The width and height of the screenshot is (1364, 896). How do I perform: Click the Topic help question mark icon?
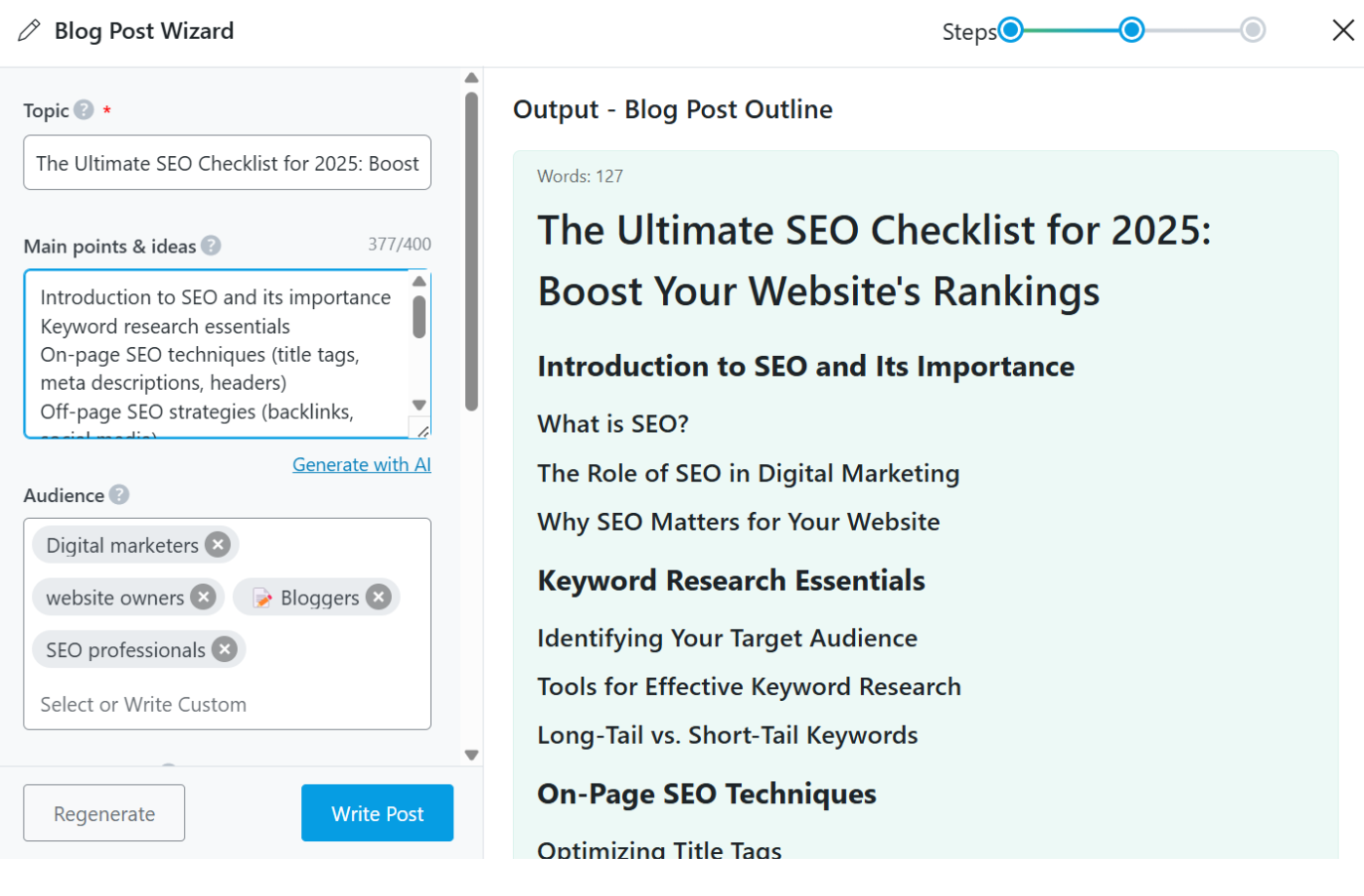(84, 110)
